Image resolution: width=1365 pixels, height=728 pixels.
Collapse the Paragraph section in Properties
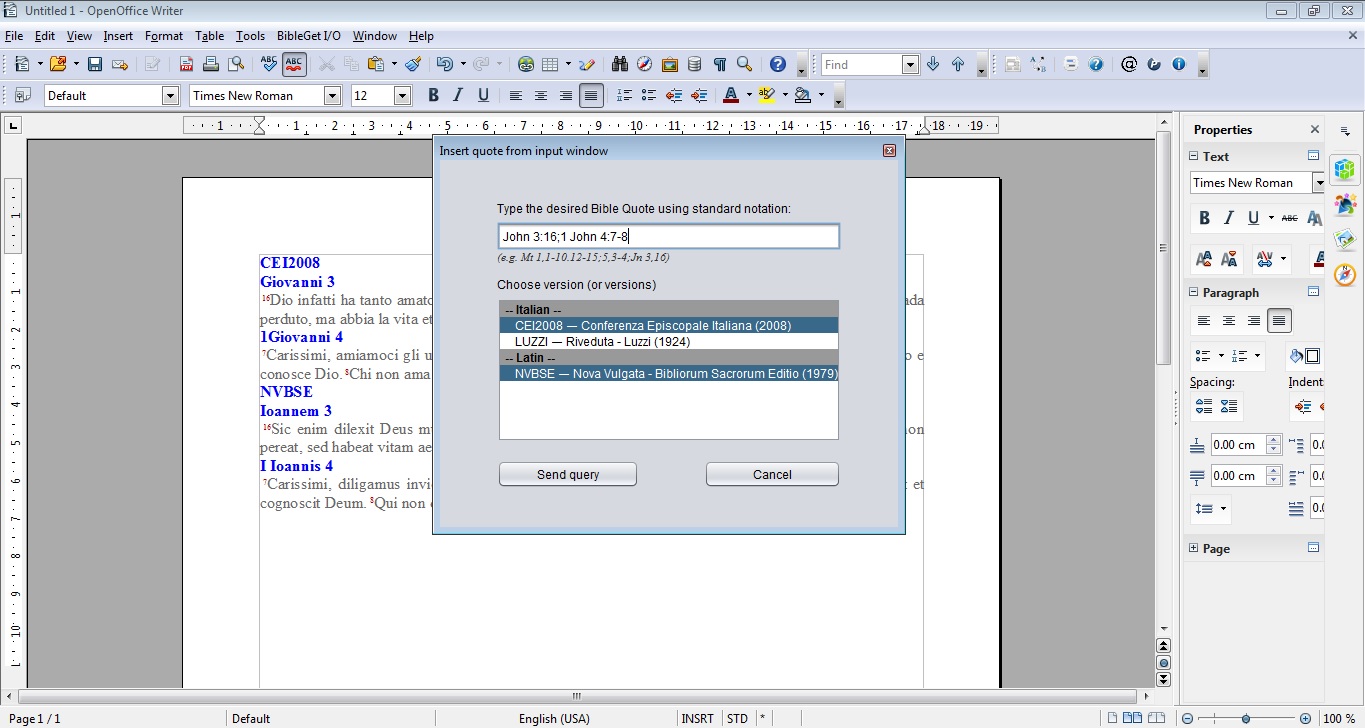(1193, 292)
